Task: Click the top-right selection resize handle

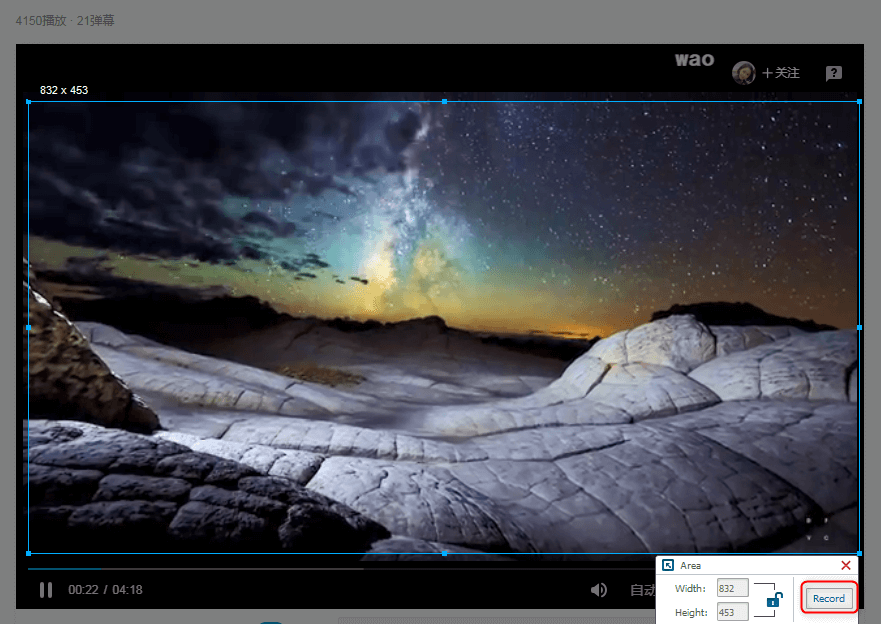Action: click(859, 102)
